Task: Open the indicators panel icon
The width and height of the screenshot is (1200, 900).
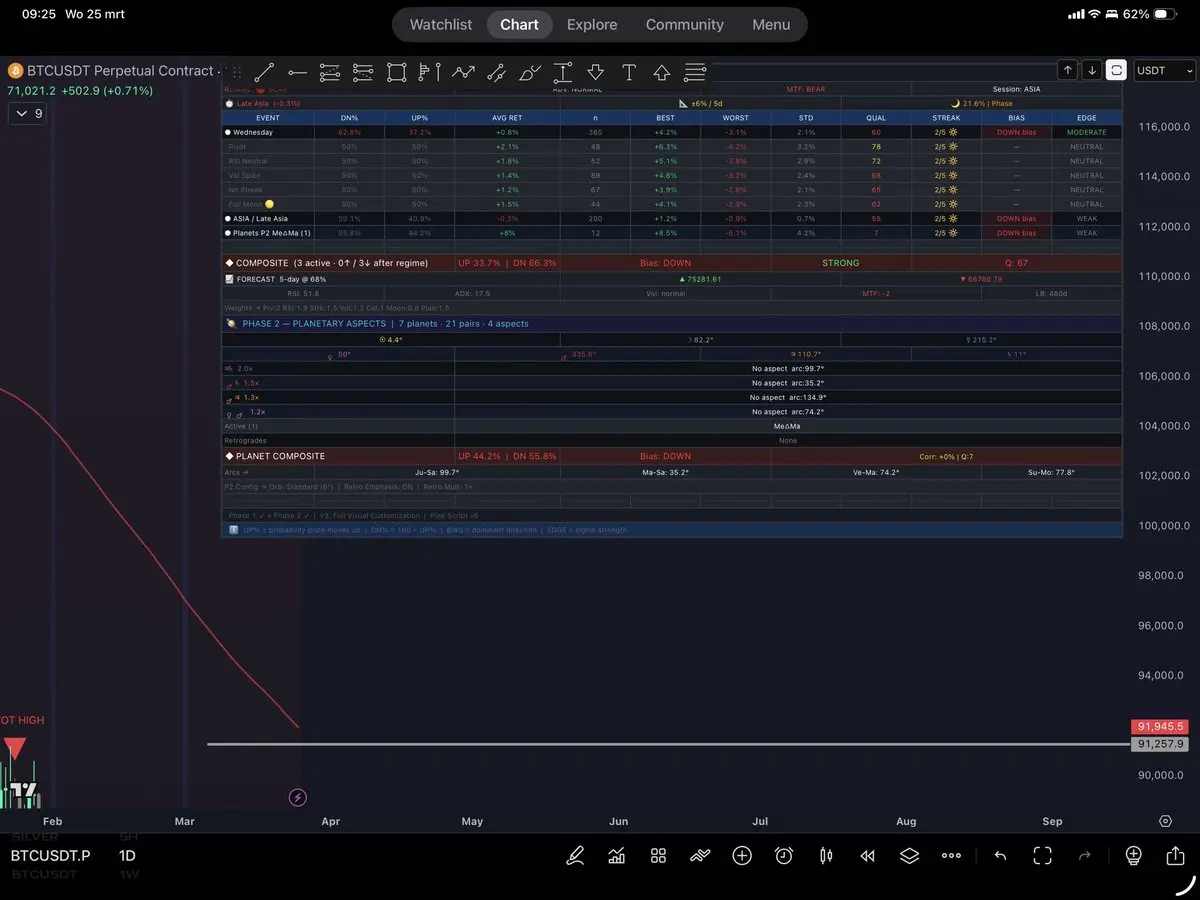Action: [x=616, y=856]
